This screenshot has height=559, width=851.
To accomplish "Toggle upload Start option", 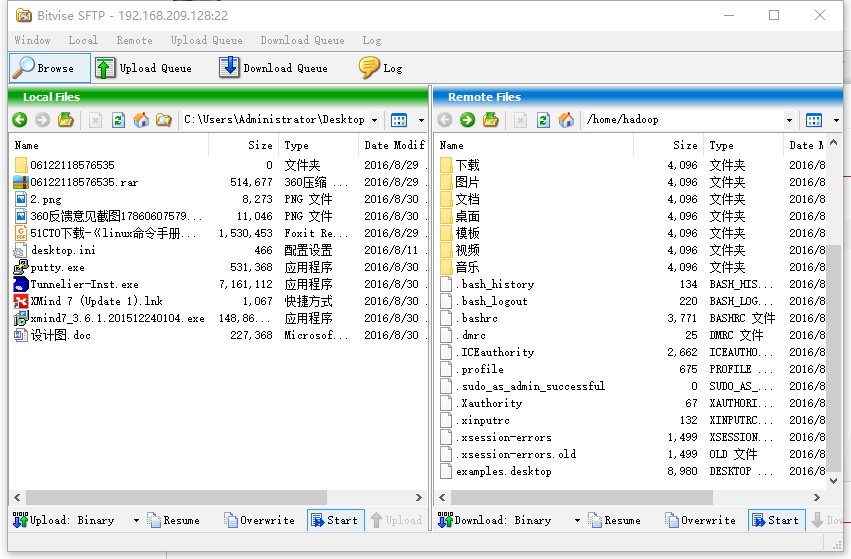I will pos(335,520).
